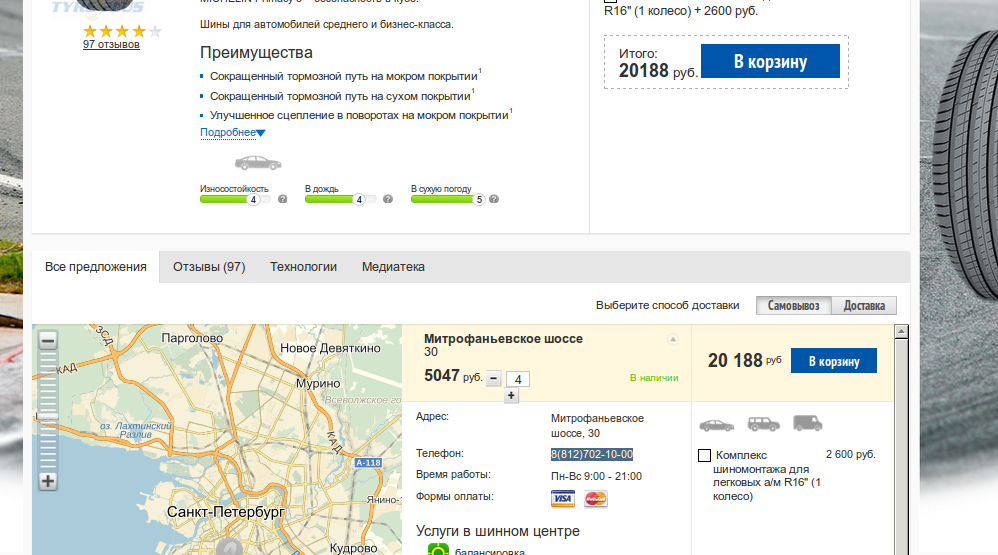This screenshot has height=555, width=998.
Task: Select the van vehicle icon
Action: click(x=808, y=423)
